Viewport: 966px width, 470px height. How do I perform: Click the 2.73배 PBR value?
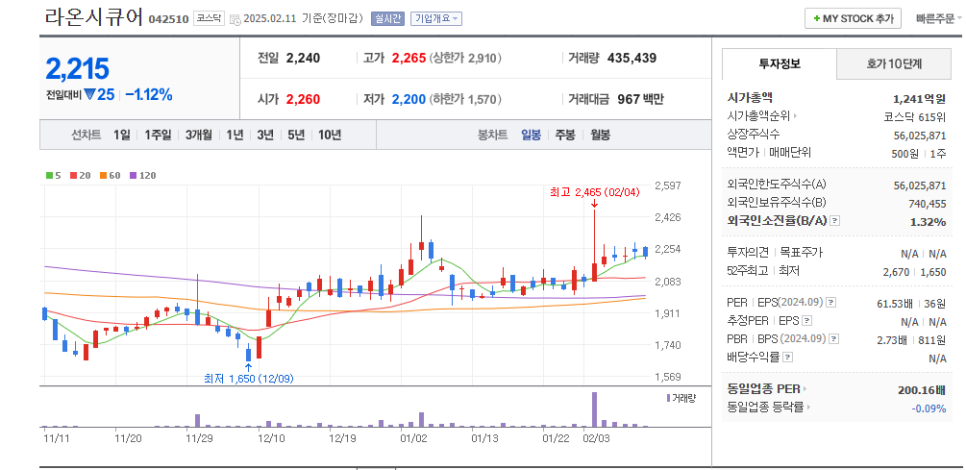[893, 339]
